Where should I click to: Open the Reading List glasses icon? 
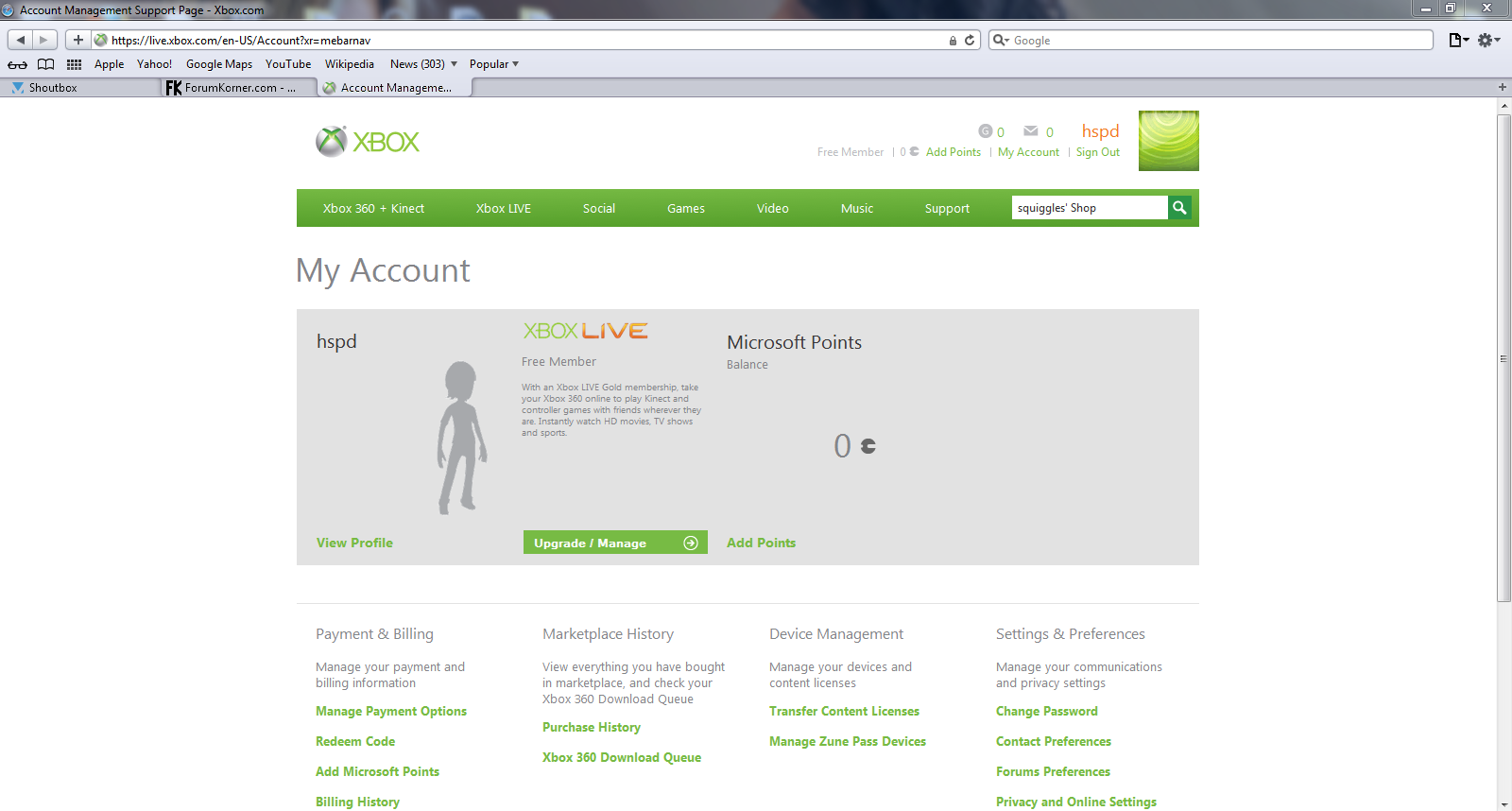tap(18, 64)
